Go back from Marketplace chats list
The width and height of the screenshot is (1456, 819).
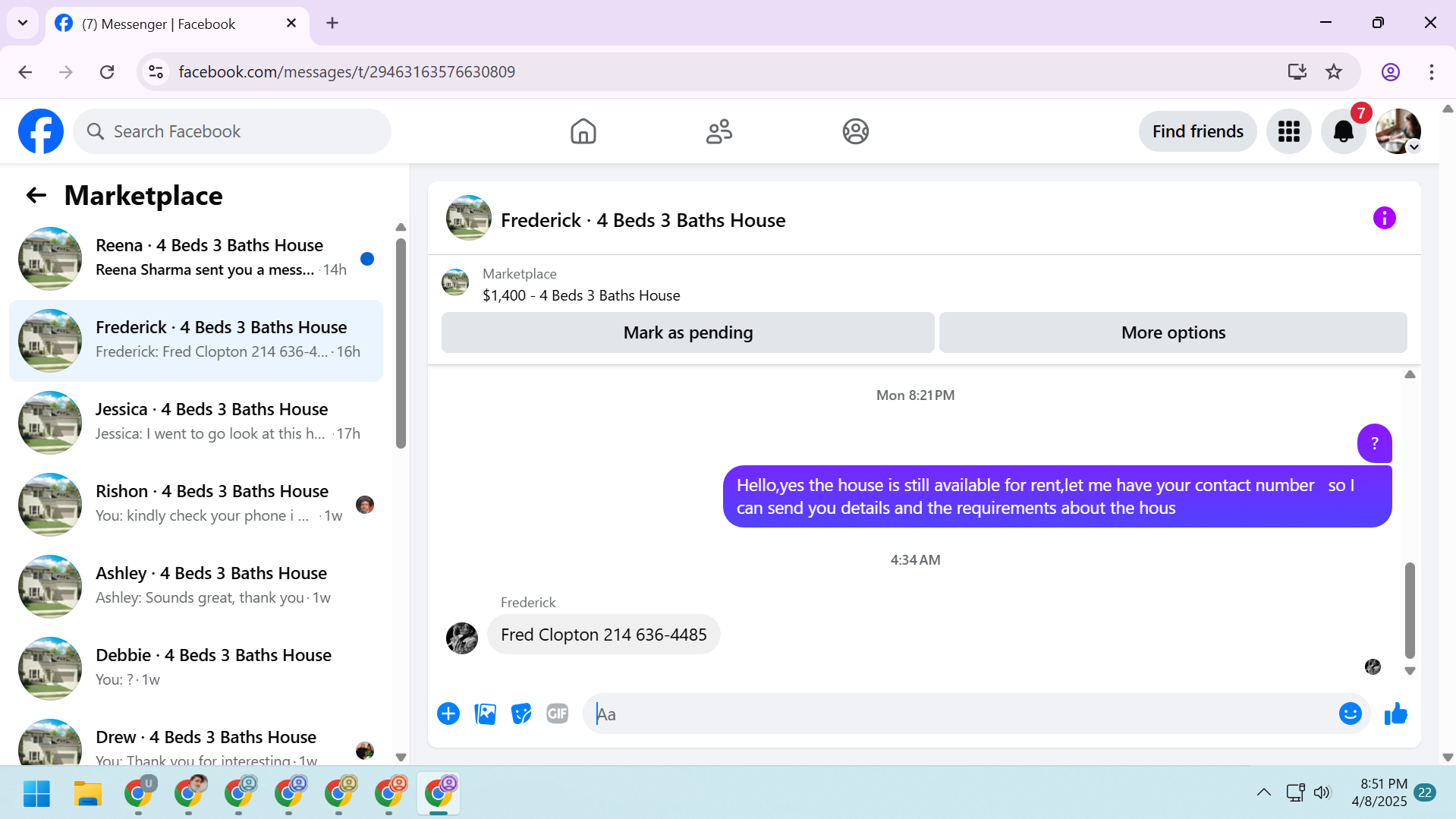[36, 196]
